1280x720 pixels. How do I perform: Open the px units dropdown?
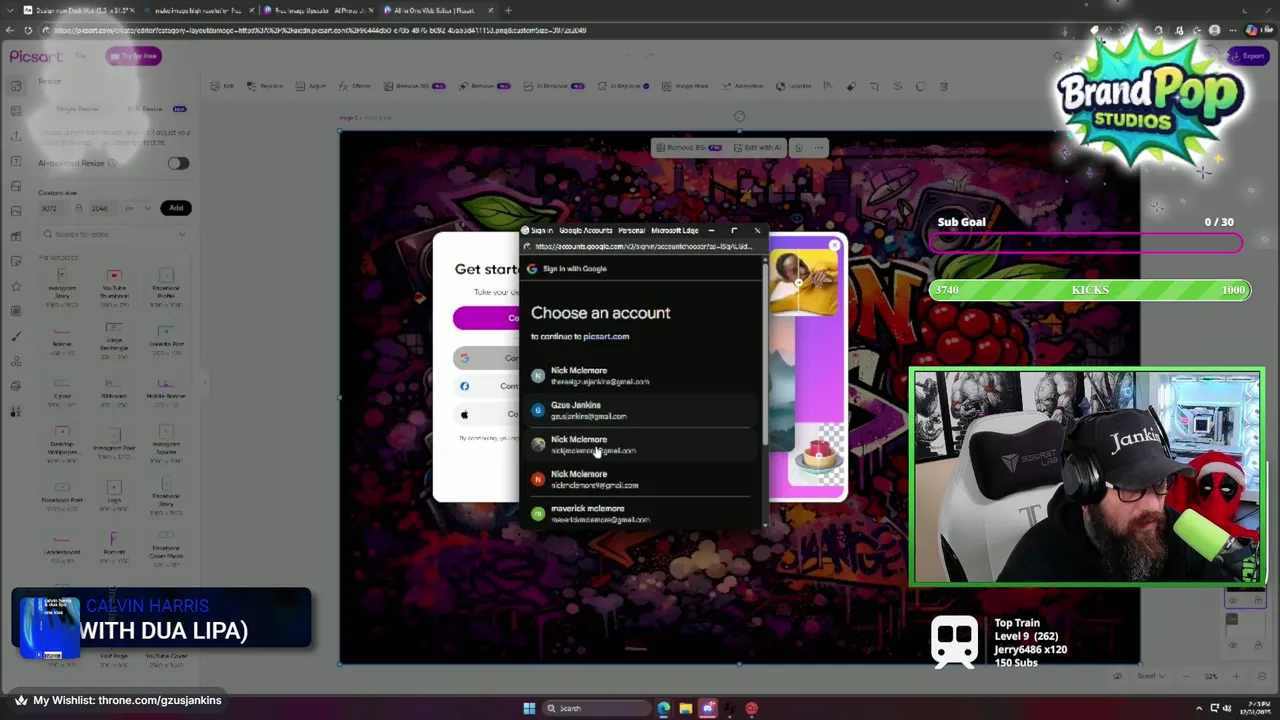[x=138, y=208]
